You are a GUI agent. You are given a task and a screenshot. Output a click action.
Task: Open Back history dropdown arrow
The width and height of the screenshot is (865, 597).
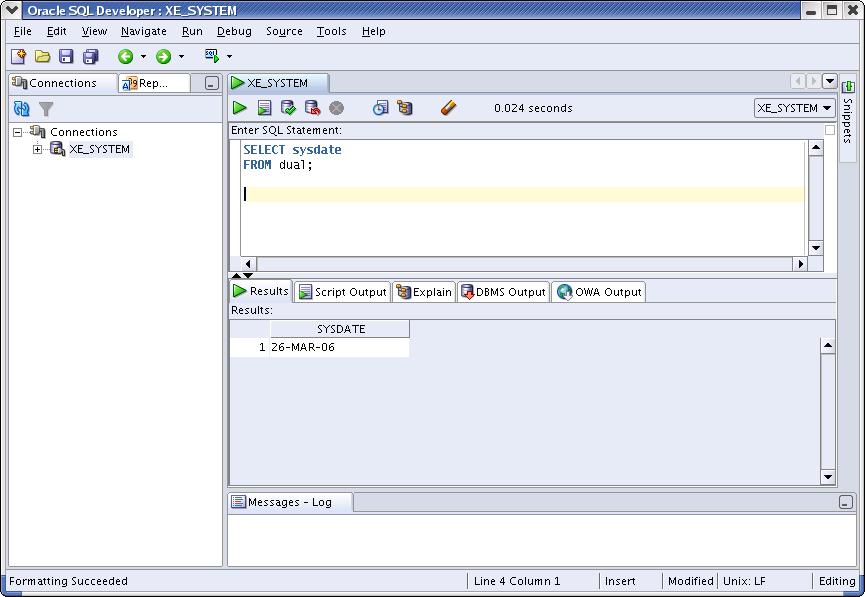(143, 56)
